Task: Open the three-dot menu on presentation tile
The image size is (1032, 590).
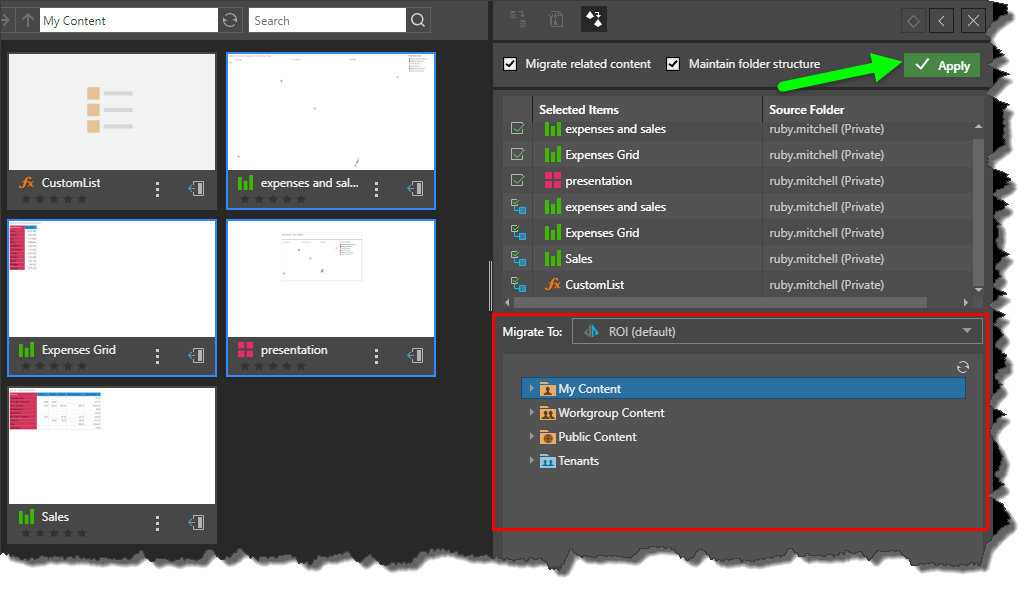Action: 377,355
